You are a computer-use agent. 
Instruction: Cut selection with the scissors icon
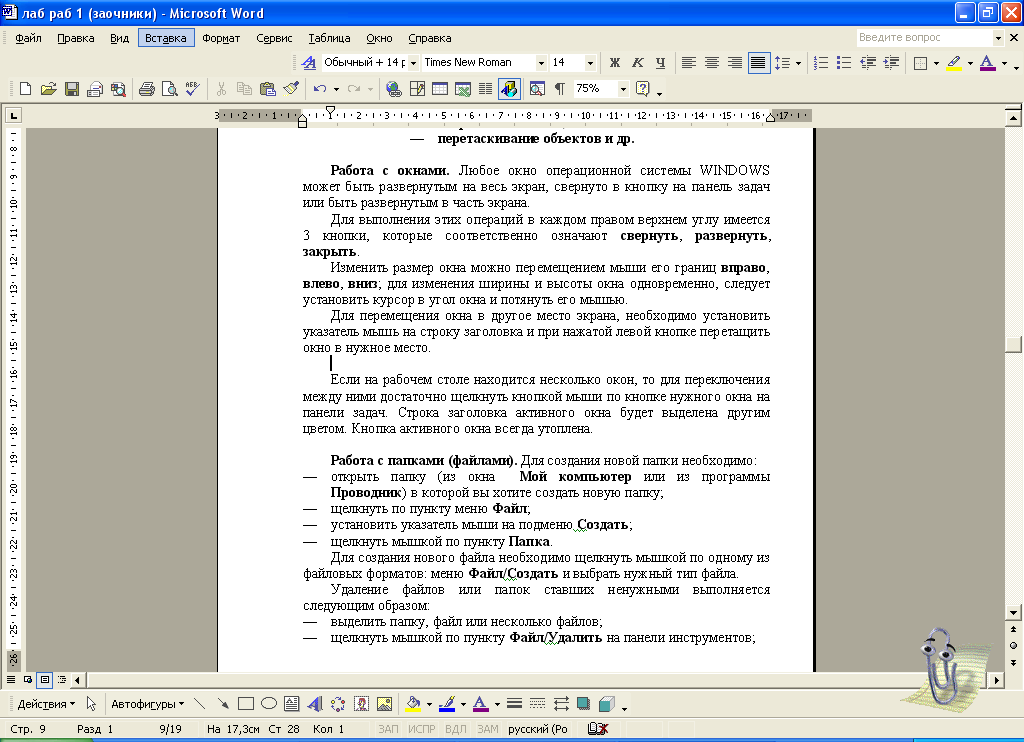click(x=221, y=89)
